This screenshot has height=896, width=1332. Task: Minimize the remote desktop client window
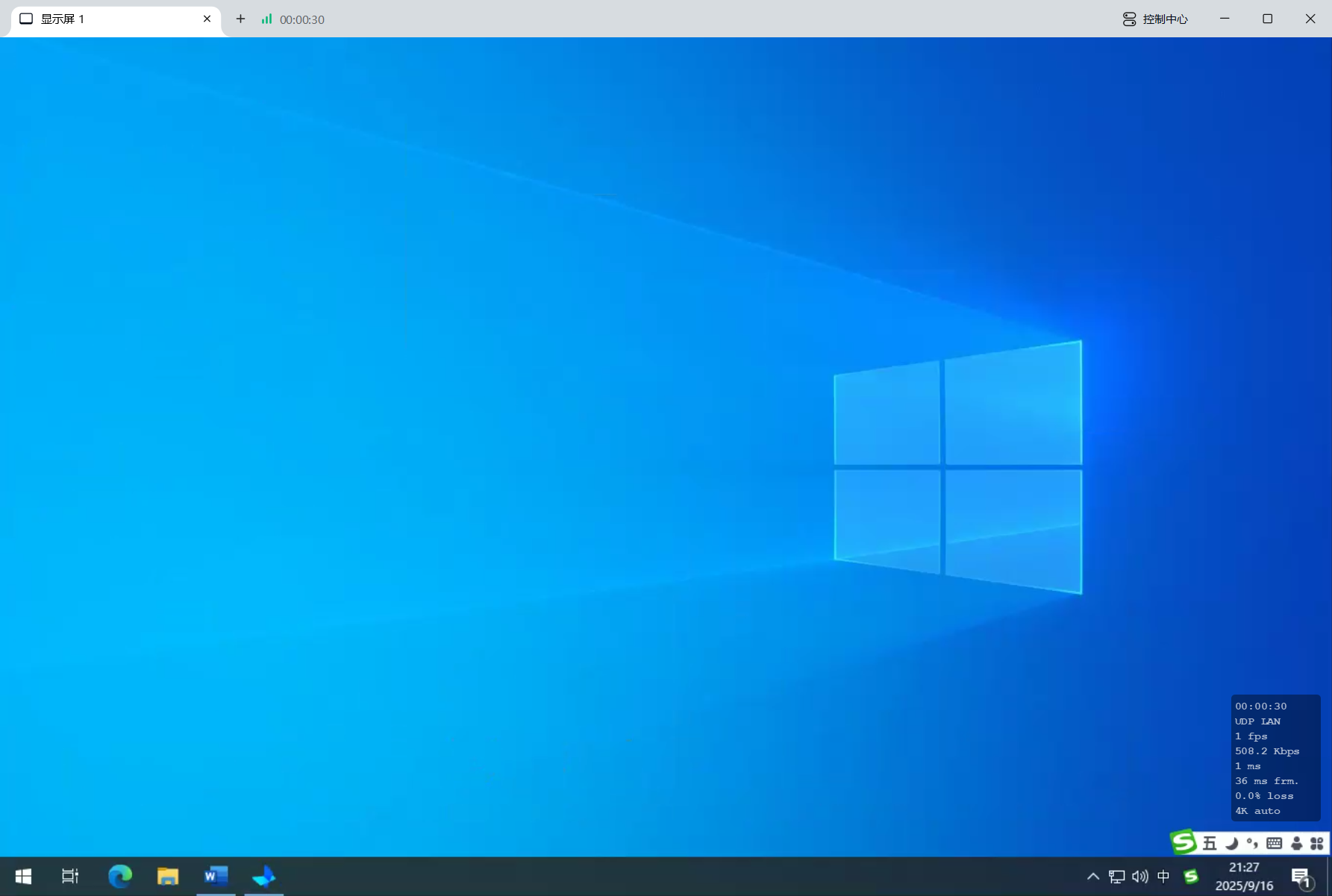coord(1225,19)
